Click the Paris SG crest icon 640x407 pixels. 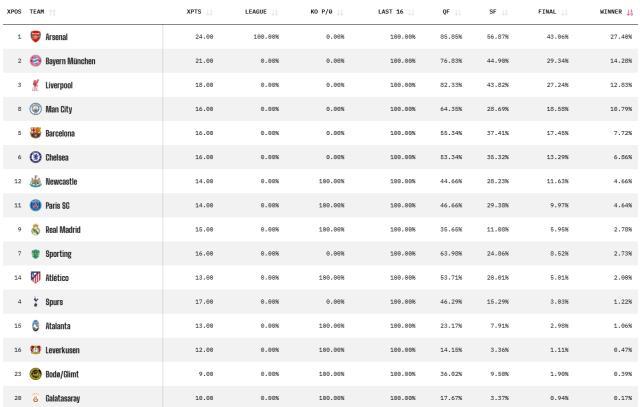coord(35,205)
